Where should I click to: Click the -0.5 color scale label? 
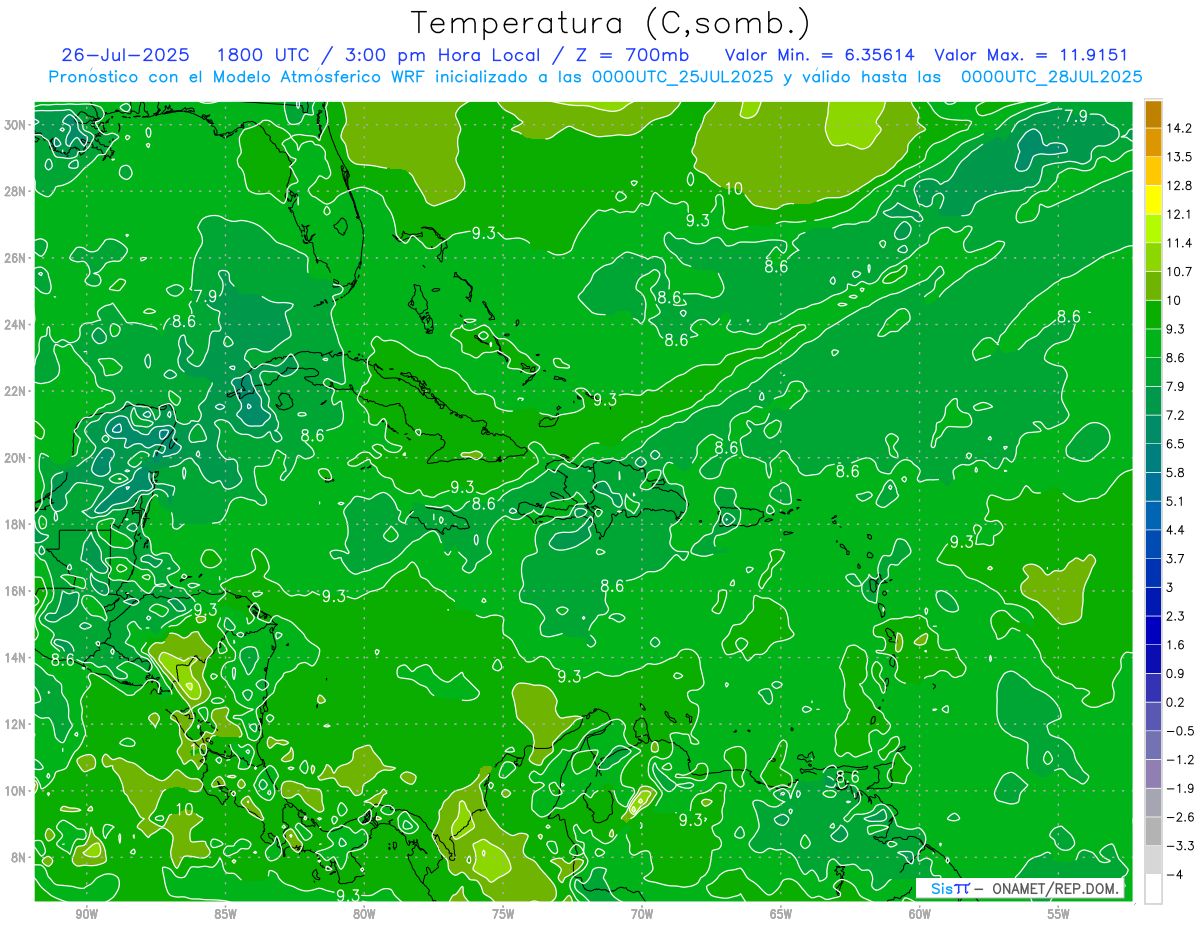(1180, 731)
